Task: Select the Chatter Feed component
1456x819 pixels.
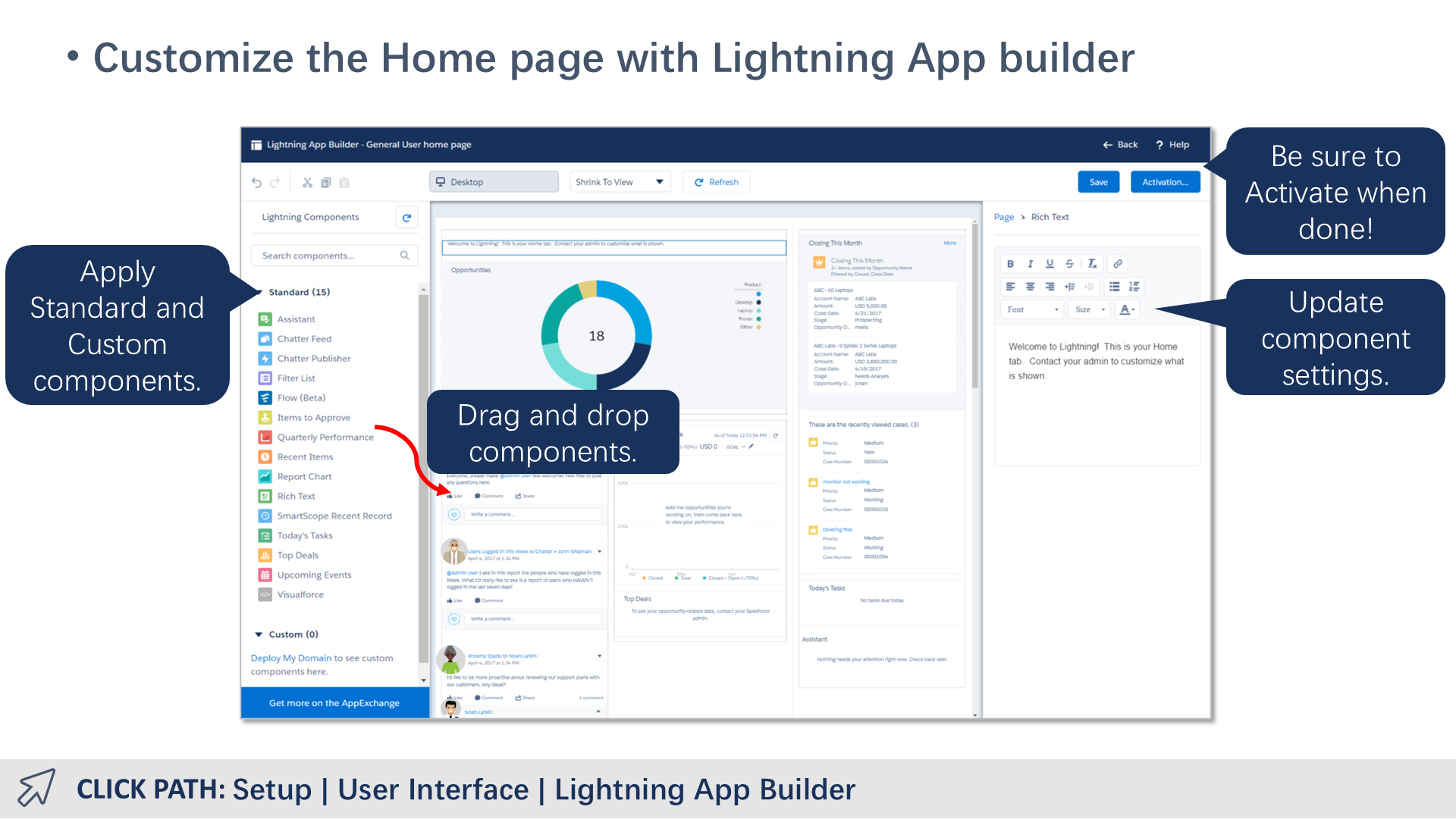Action: click(295, 339)
